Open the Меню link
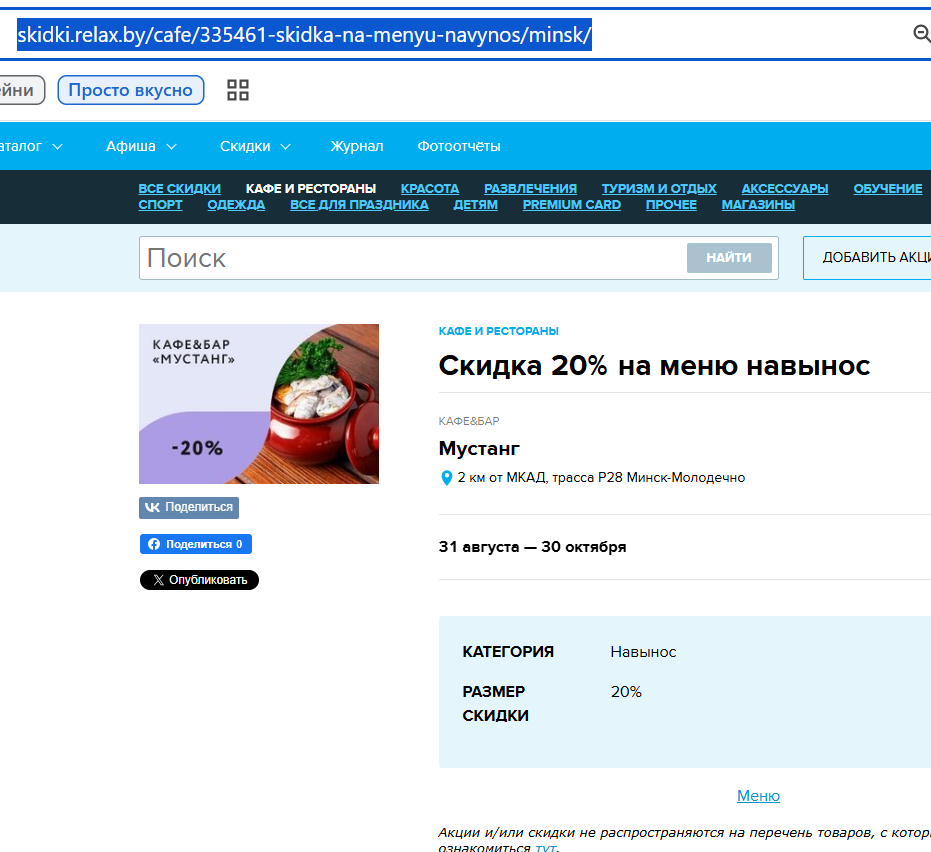 point(758,796)
